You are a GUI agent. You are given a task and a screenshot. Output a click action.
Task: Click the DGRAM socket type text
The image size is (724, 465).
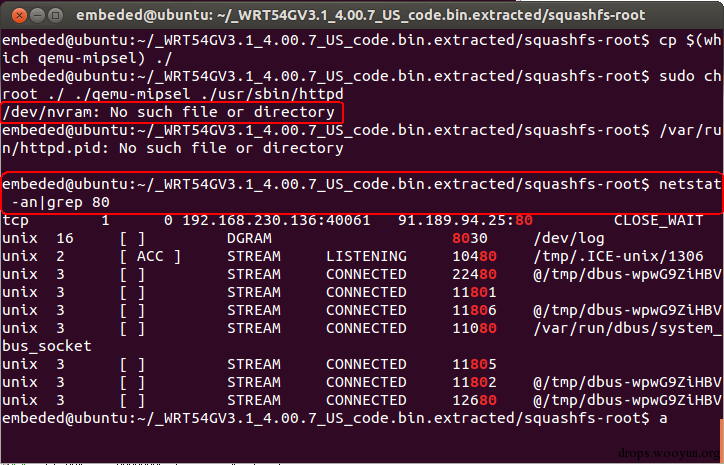(x=249, y=238)
